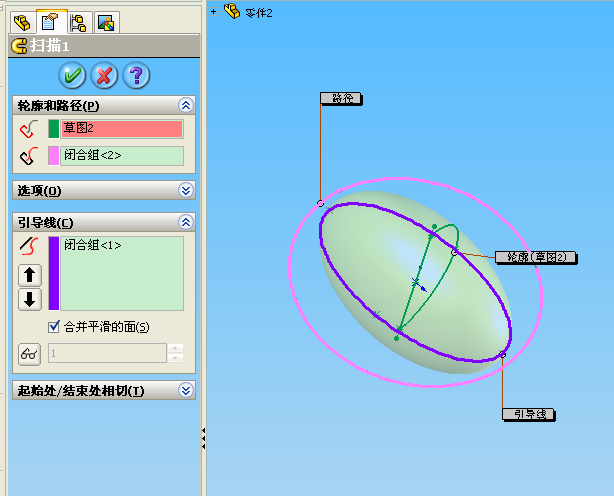Open help for the sweep feature
This screenshot has height=496, width=614.
(136, 75)
